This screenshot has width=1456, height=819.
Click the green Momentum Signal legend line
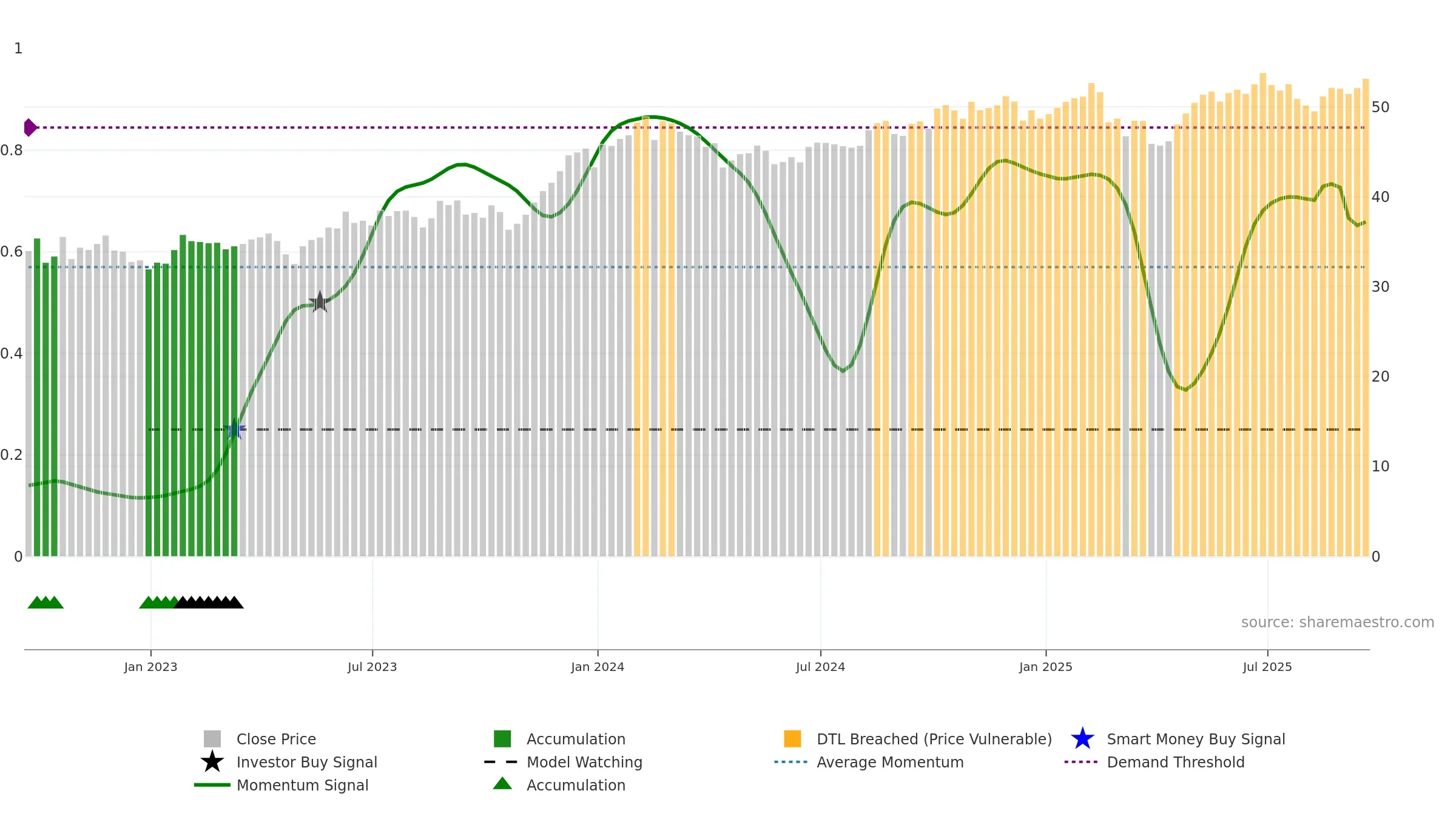click(x=212, y=785)
